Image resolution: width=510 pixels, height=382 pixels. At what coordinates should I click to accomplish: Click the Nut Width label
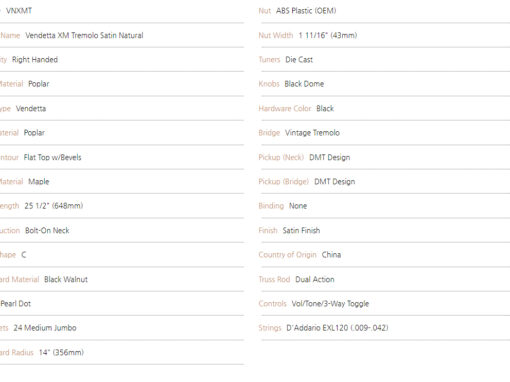(276, 35)
